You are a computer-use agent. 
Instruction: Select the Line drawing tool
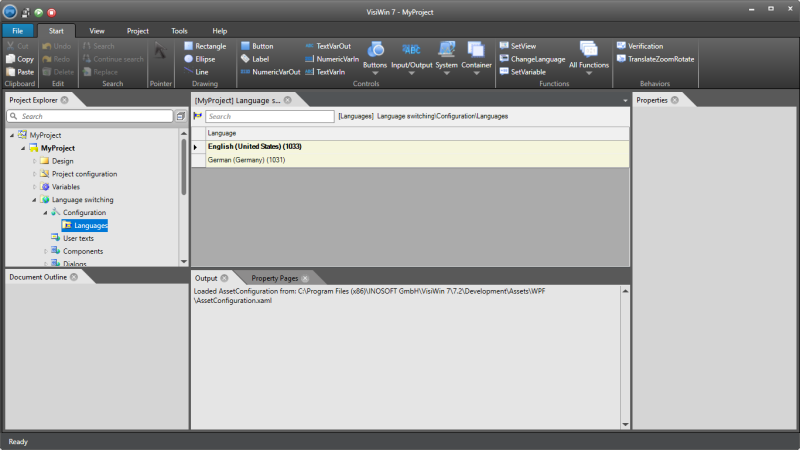tap(196, 72)
